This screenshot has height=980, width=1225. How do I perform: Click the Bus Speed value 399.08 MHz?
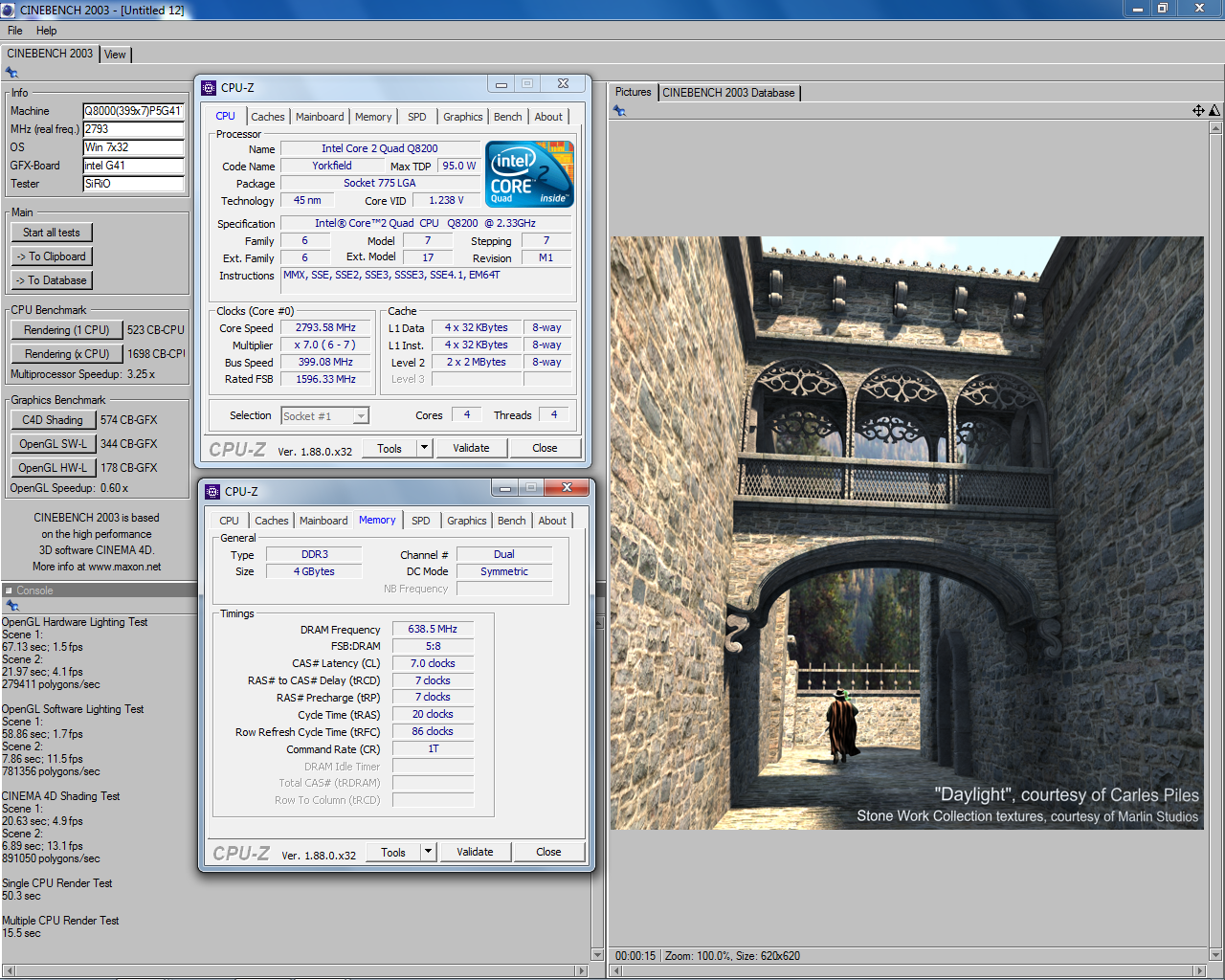(x=325, y=362)
